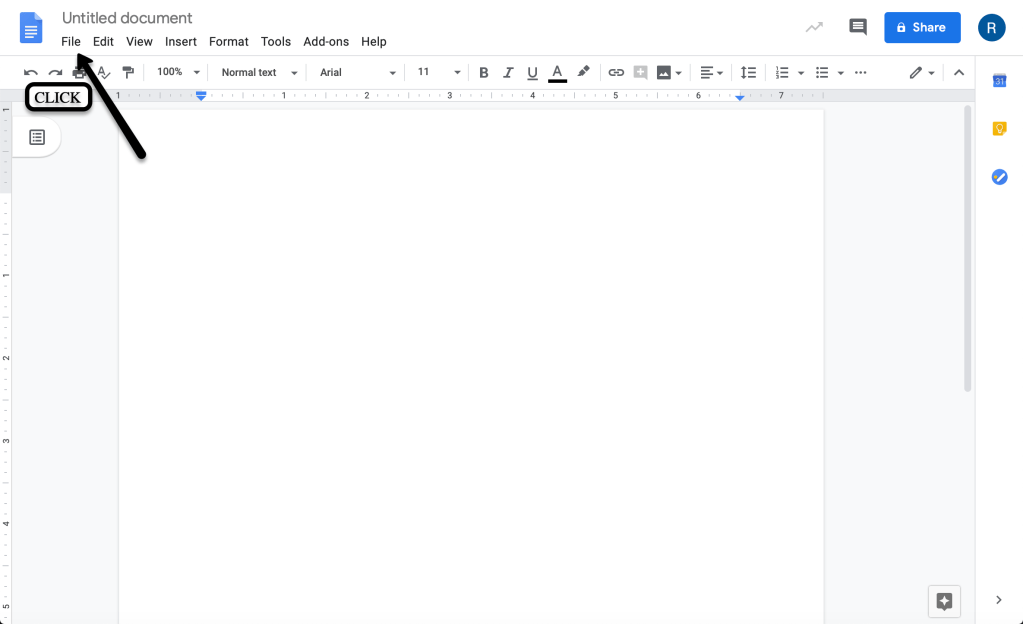This screenshot has width=1023, height=624.
Task: Open the comment history icon
Action: click(x=857, y=27)
